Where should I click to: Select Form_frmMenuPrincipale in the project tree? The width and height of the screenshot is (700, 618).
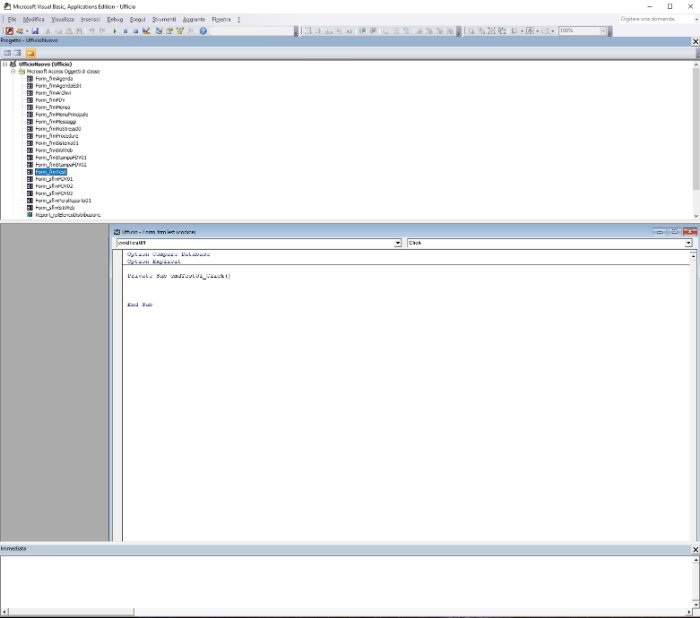tap(61, 114)
